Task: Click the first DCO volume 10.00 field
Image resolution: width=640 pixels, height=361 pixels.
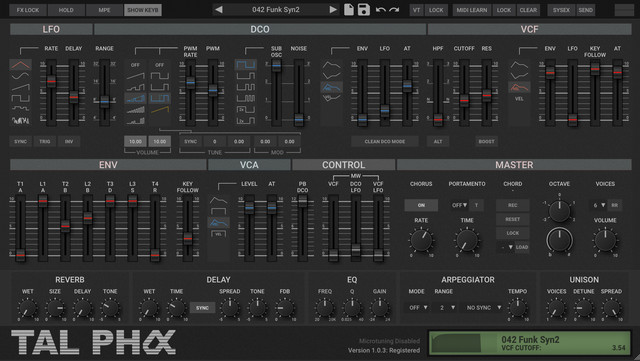Action: pyautogui.click(x=136, y=141)
